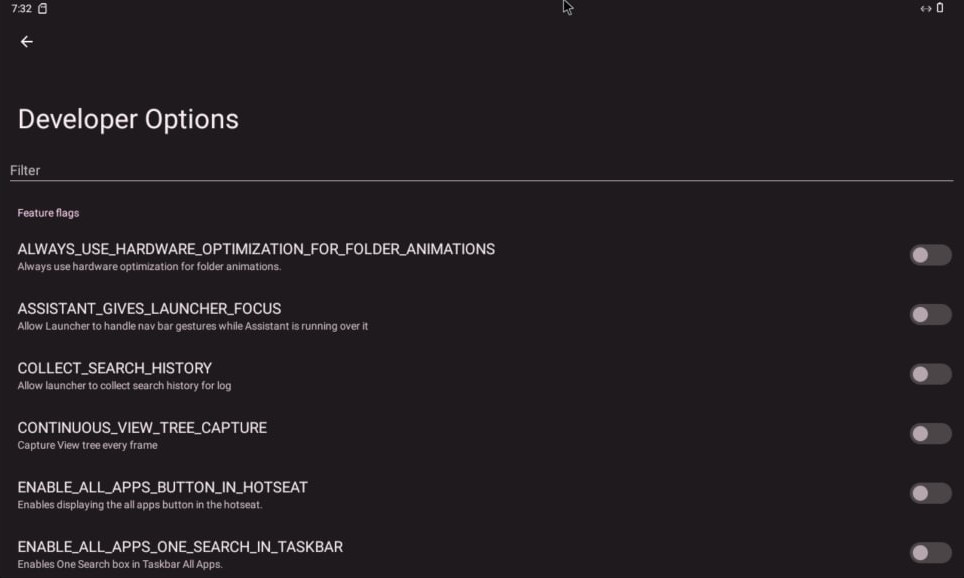Select the COLLECT_SEARCH_HISTORY flag label
This screenshot has height=578, width=964.
[x=114, y=368]
